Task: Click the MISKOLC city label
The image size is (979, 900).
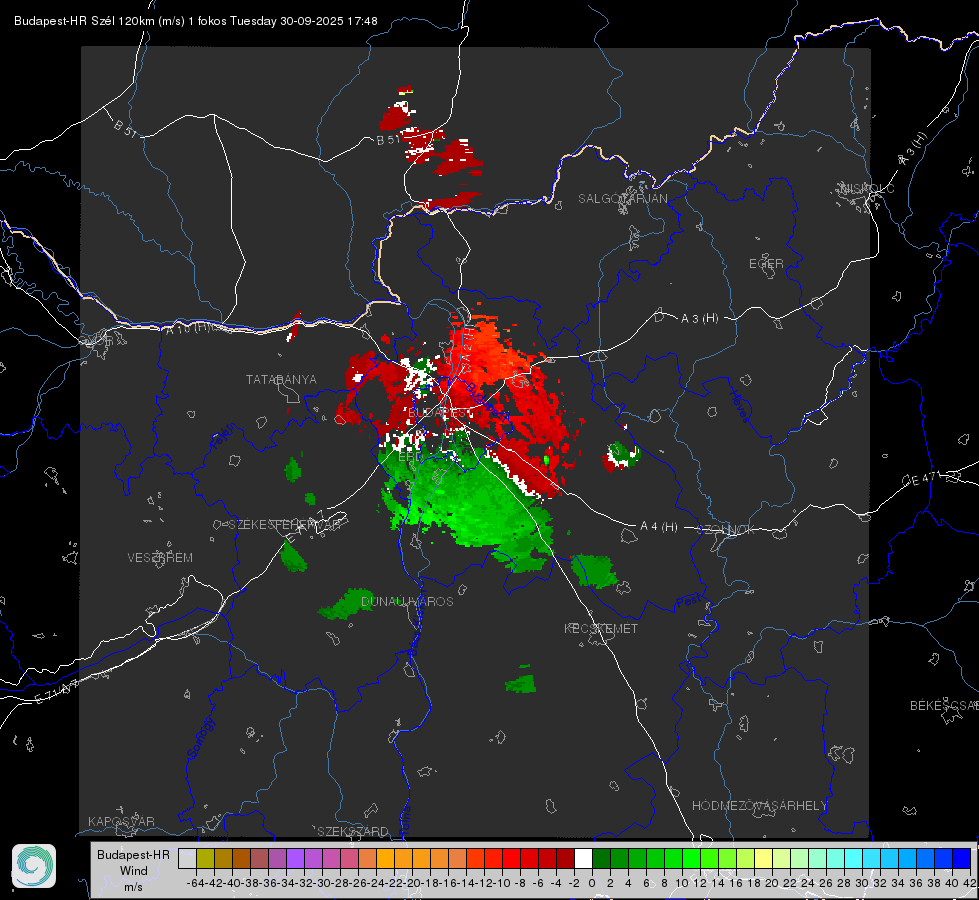Action: click(x=867, y=188)
